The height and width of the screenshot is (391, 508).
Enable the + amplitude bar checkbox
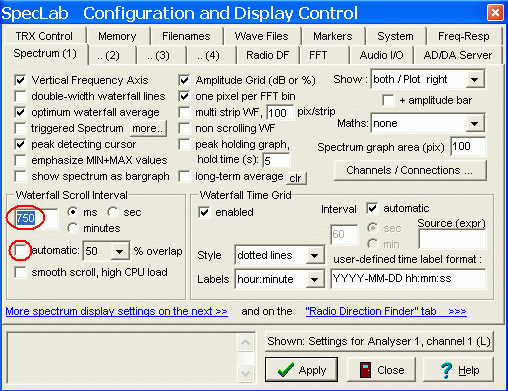(x=389, y=100)
